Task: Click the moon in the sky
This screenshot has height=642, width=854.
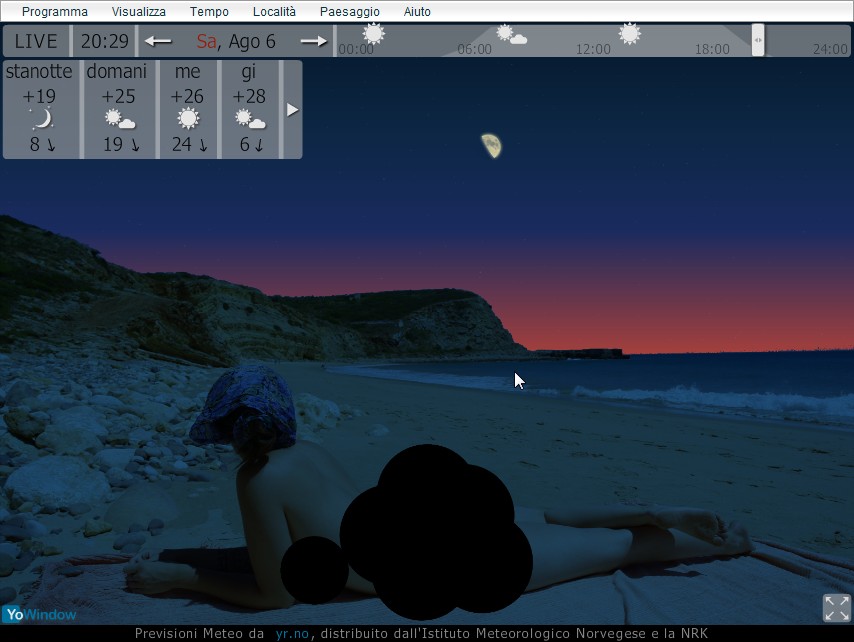Action: tap(492, 146)
